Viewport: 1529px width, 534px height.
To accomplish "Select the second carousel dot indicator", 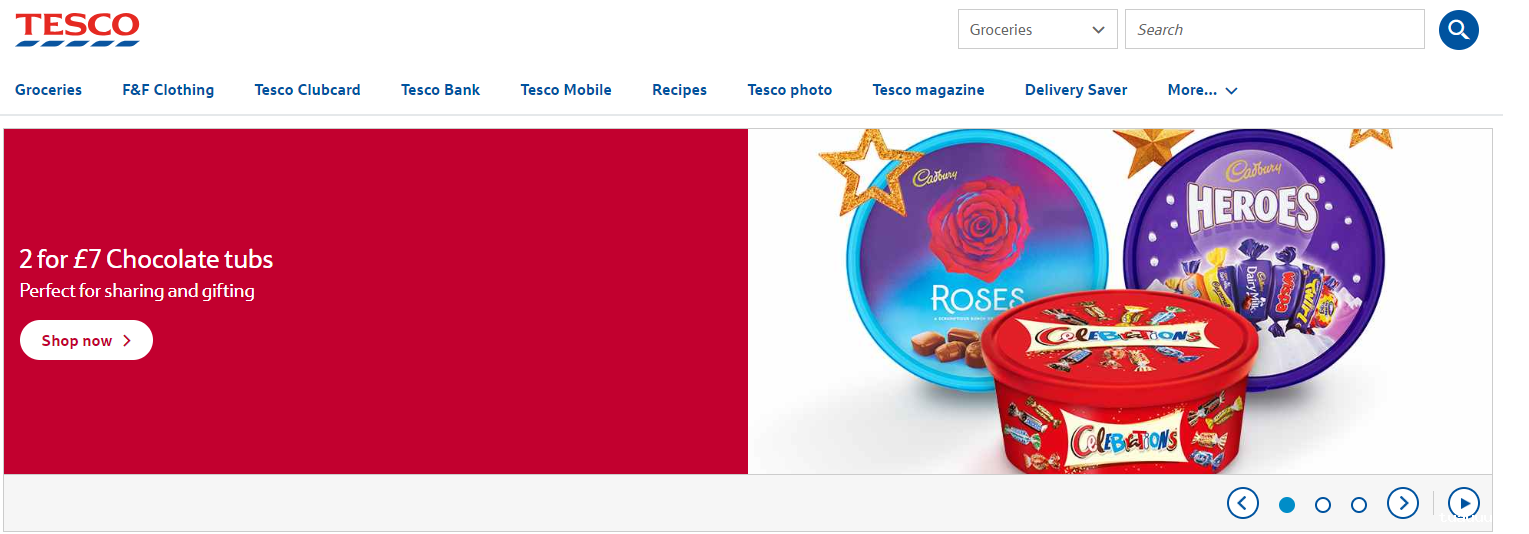I will (1323, 505).
